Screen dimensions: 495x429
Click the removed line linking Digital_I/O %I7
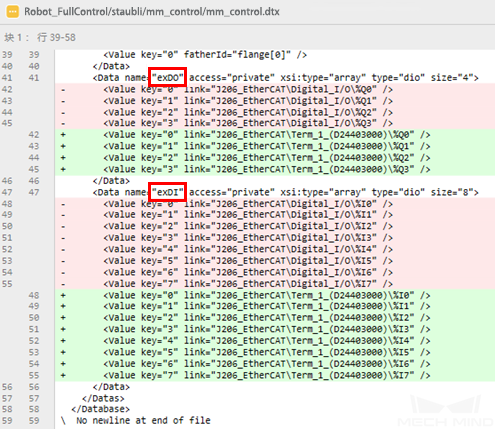coord(248,284)
